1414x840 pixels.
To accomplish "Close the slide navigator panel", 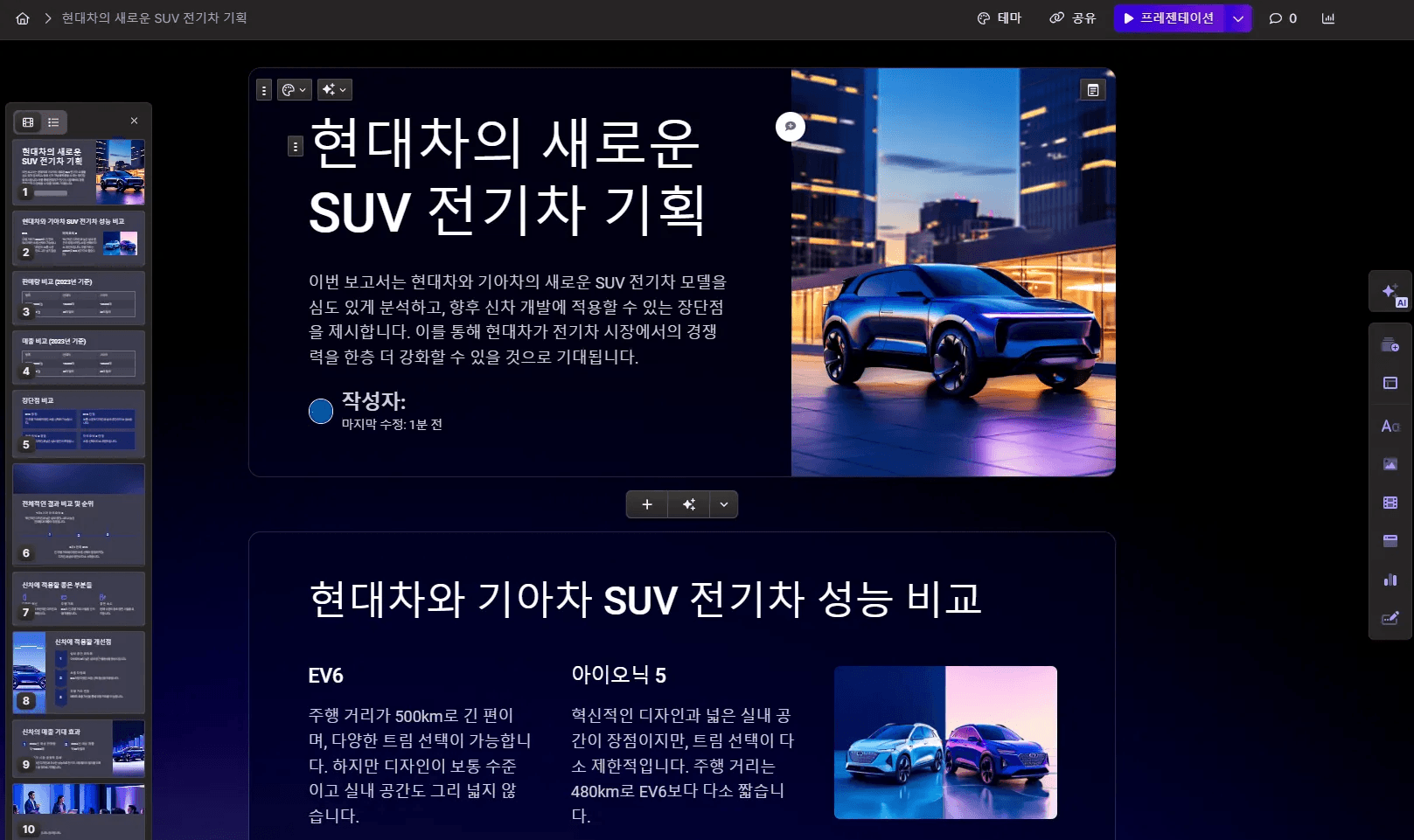I will pos(134,121).
